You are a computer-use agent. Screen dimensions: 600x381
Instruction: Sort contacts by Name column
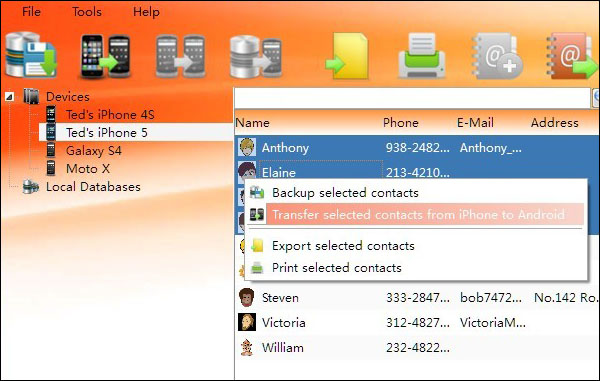click(253, 123)
